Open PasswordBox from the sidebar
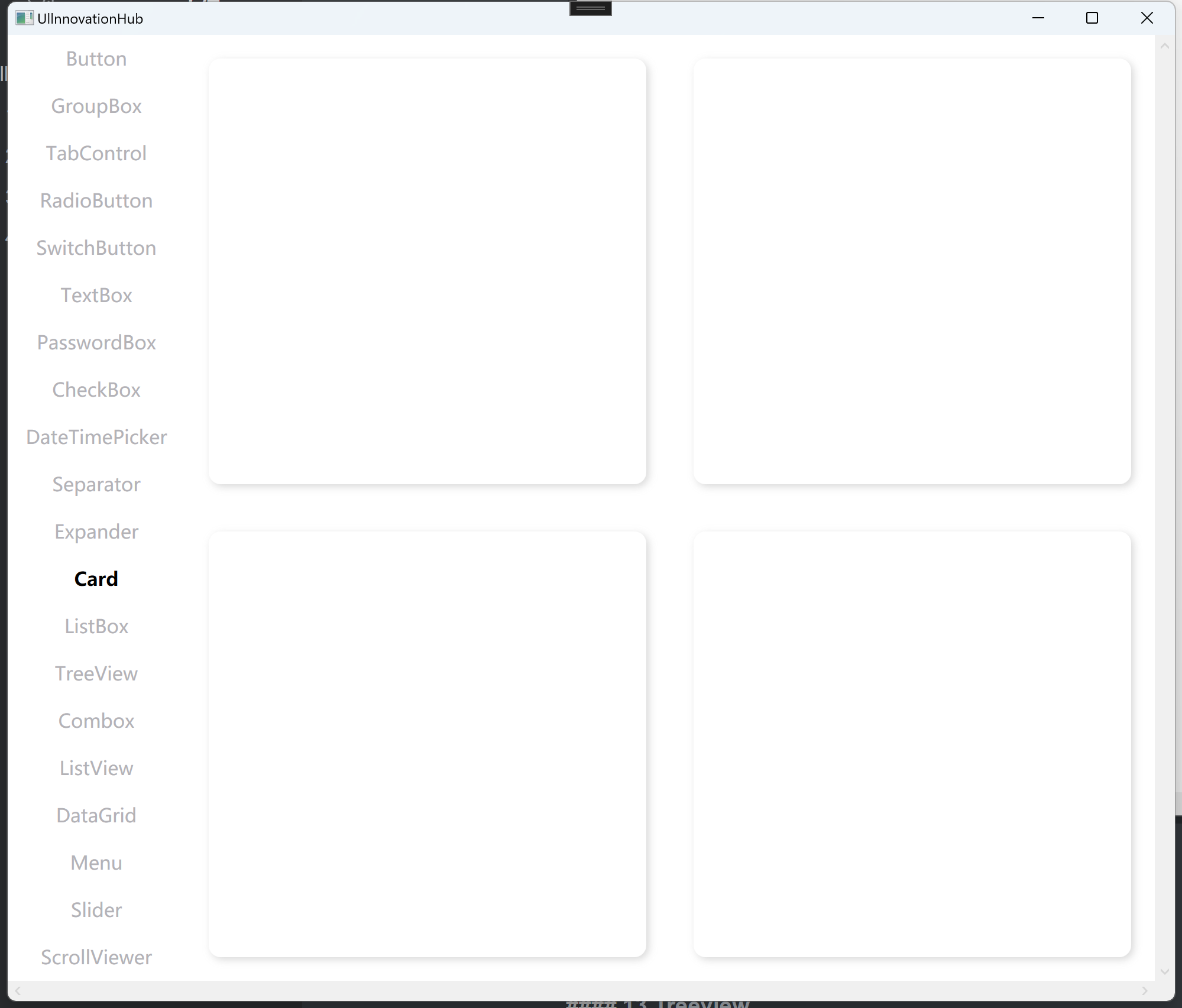The height and width of the screenshot is (1008, 1182). 96,343
